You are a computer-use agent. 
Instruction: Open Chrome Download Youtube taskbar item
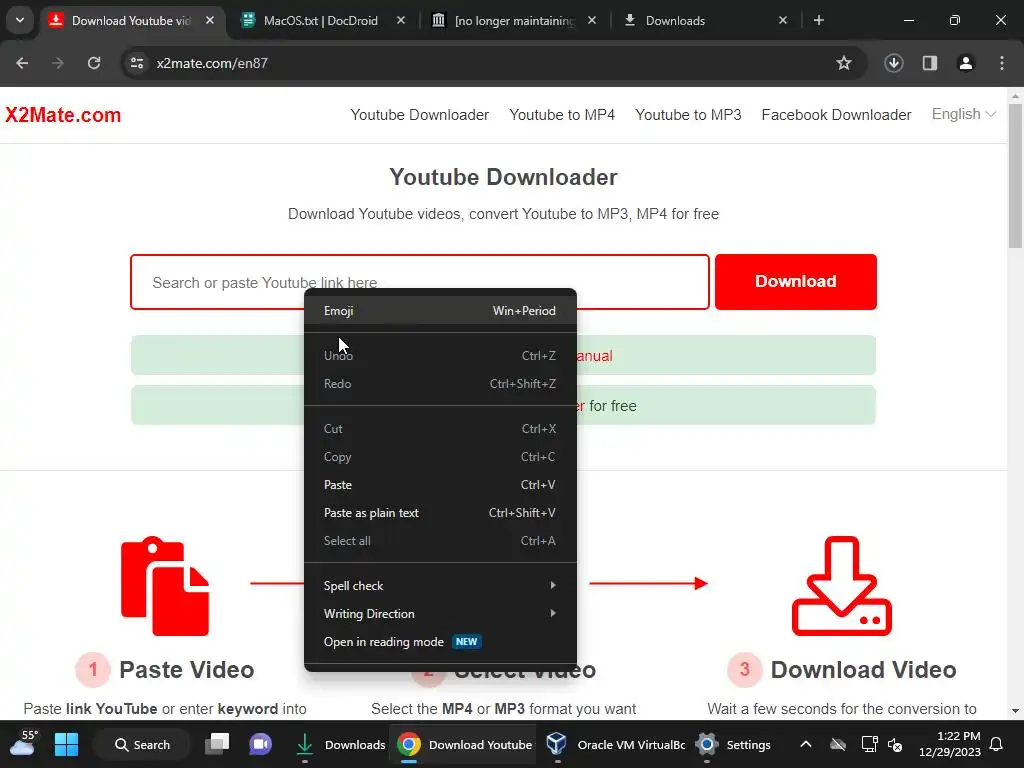tap(464, 744)
